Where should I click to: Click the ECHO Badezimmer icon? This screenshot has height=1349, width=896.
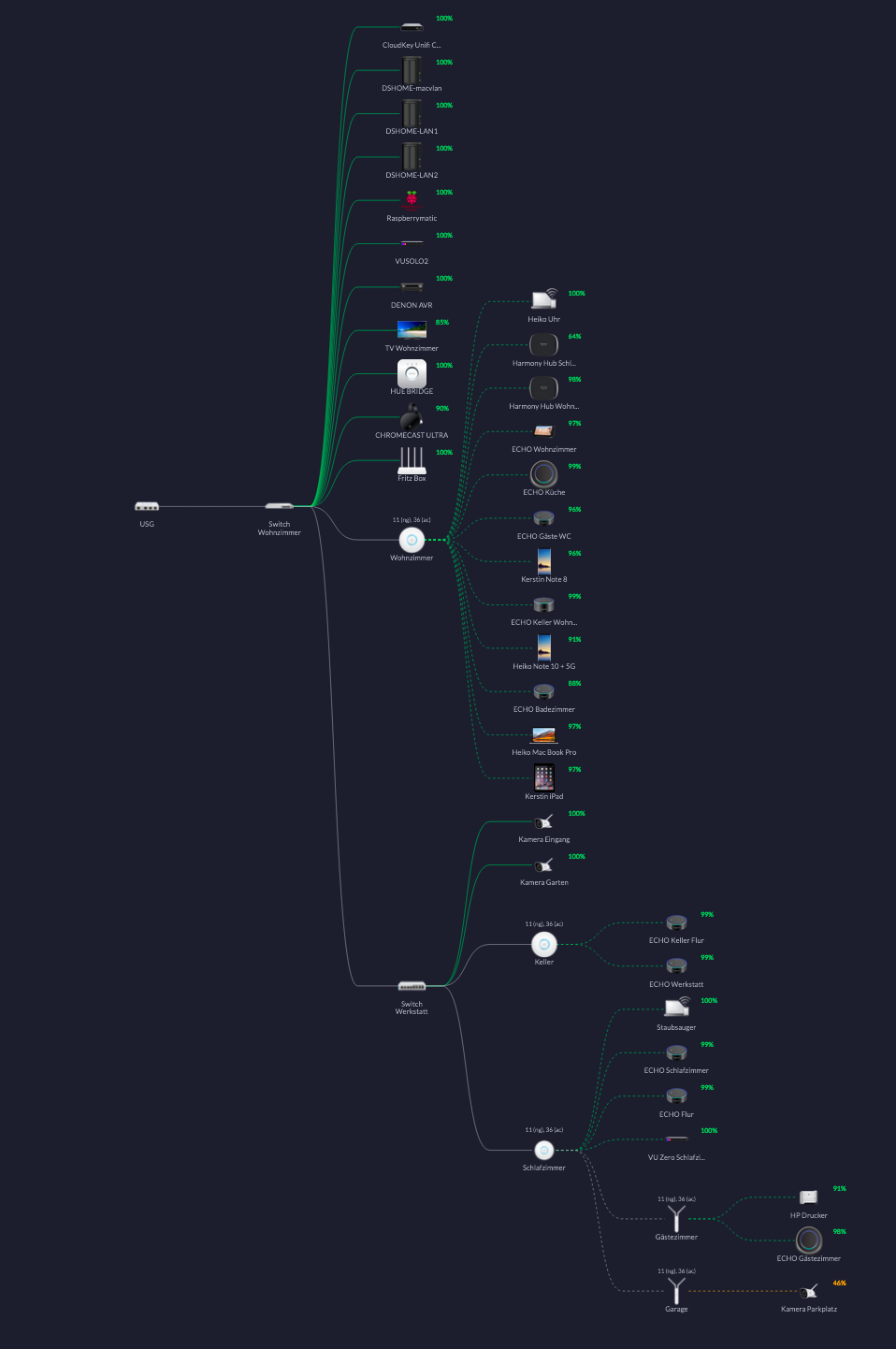(544, 691)
